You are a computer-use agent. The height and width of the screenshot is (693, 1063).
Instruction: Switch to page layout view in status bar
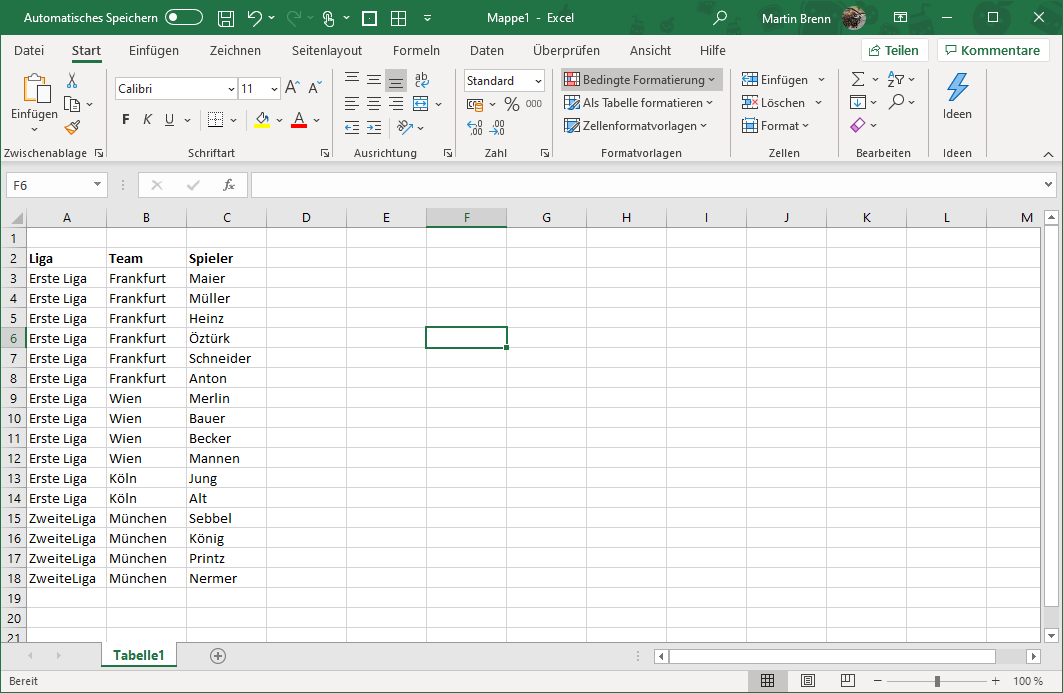807,681
